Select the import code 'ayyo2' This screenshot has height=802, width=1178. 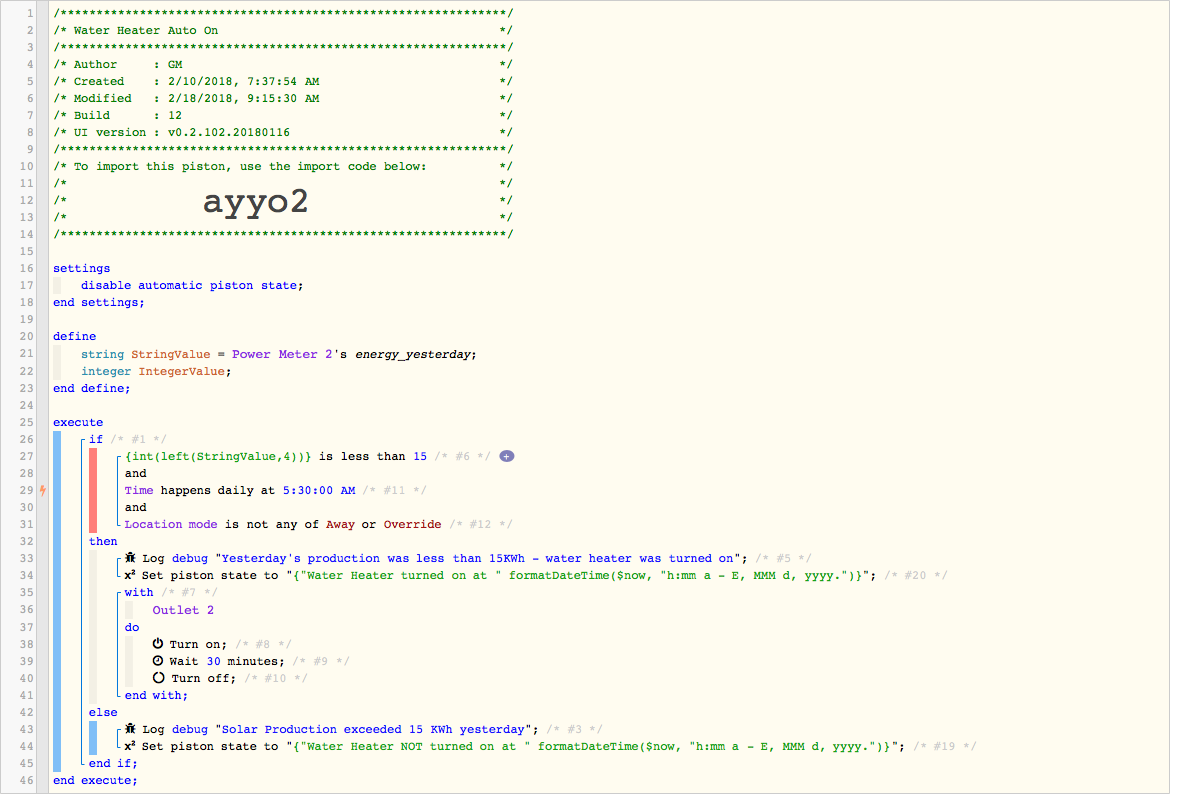click(x=255, y=201)
